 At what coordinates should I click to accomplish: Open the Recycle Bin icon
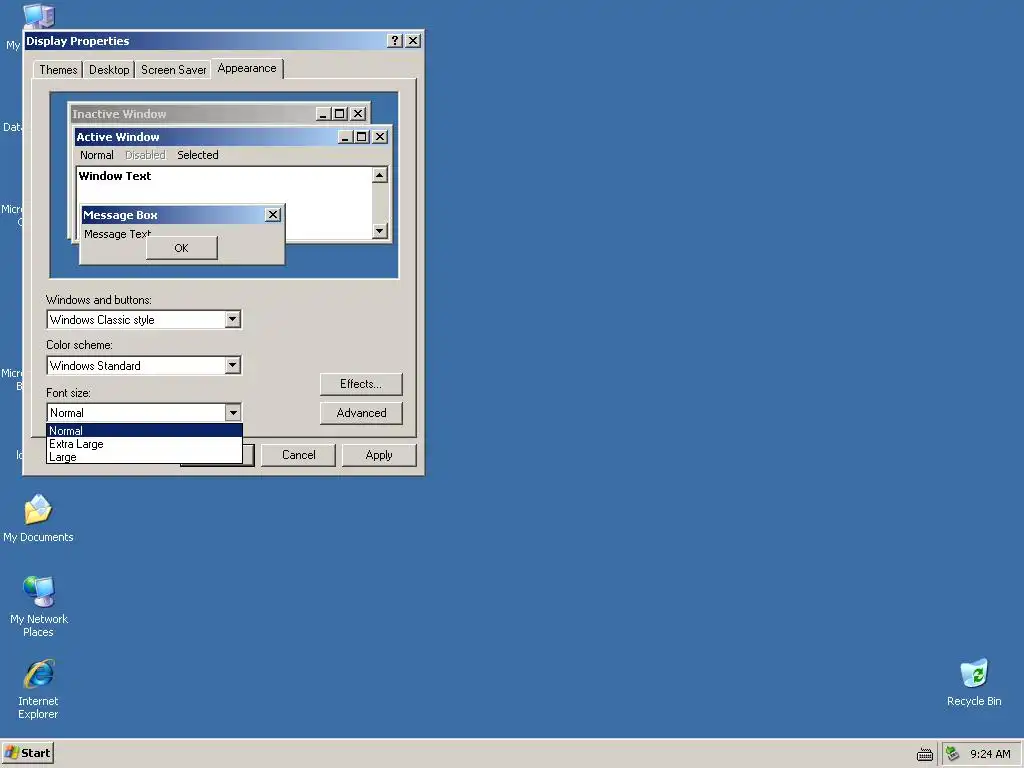coord(974,682)
